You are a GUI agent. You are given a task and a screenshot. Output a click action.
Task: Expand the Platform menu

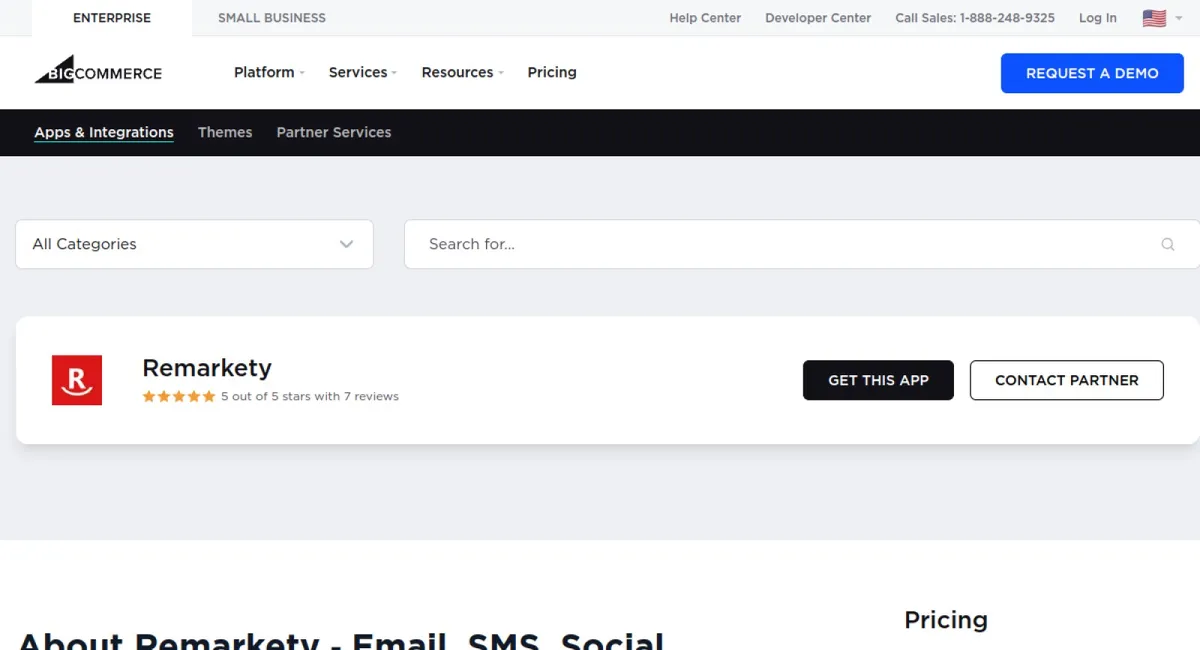click(x=268, y=72)
